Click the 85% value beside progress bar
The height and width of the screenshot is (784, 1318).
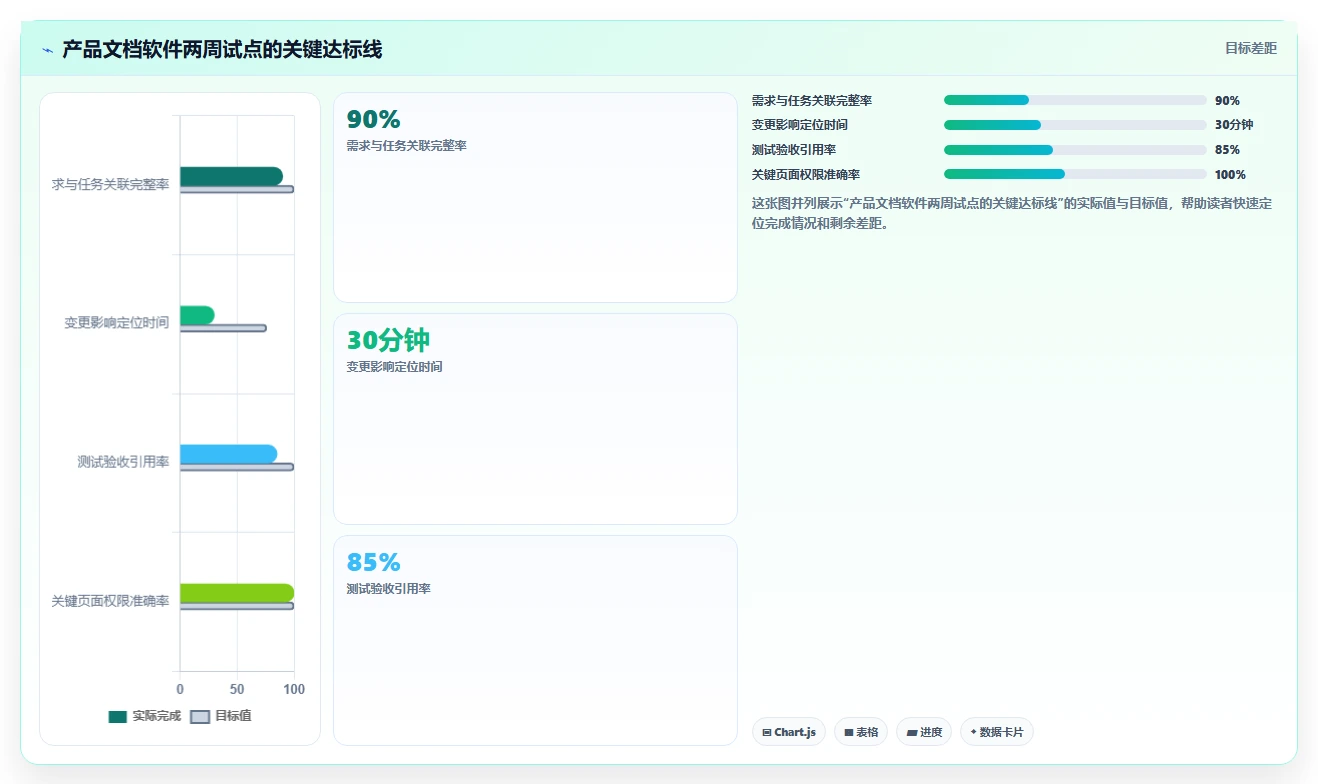pyautogui.click(x=1227, y=150)
